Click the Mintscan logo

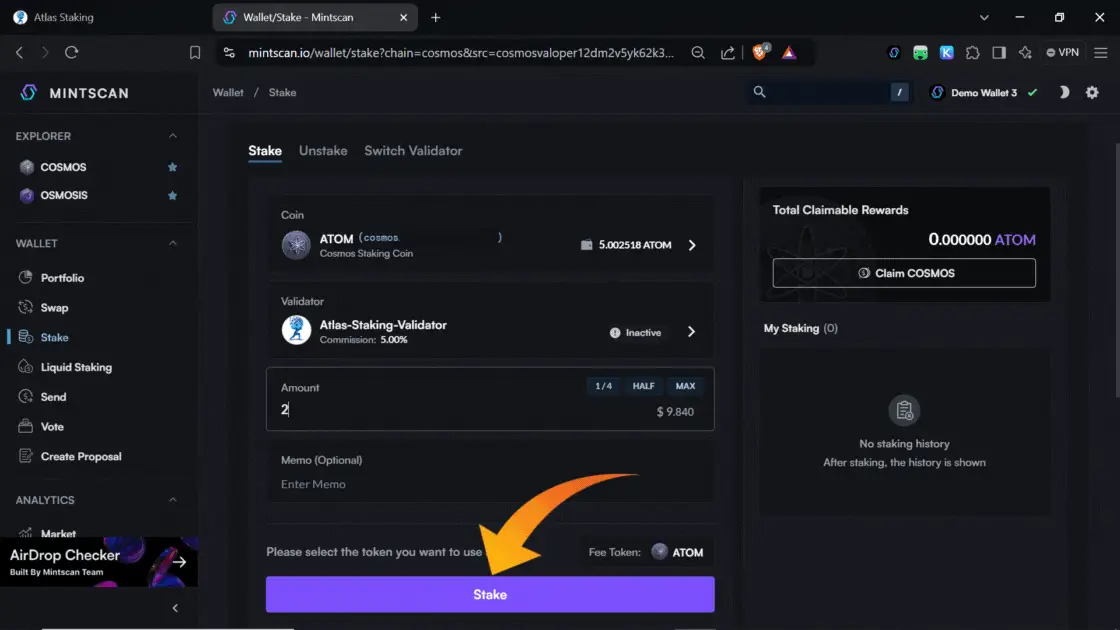pos(74,93)
